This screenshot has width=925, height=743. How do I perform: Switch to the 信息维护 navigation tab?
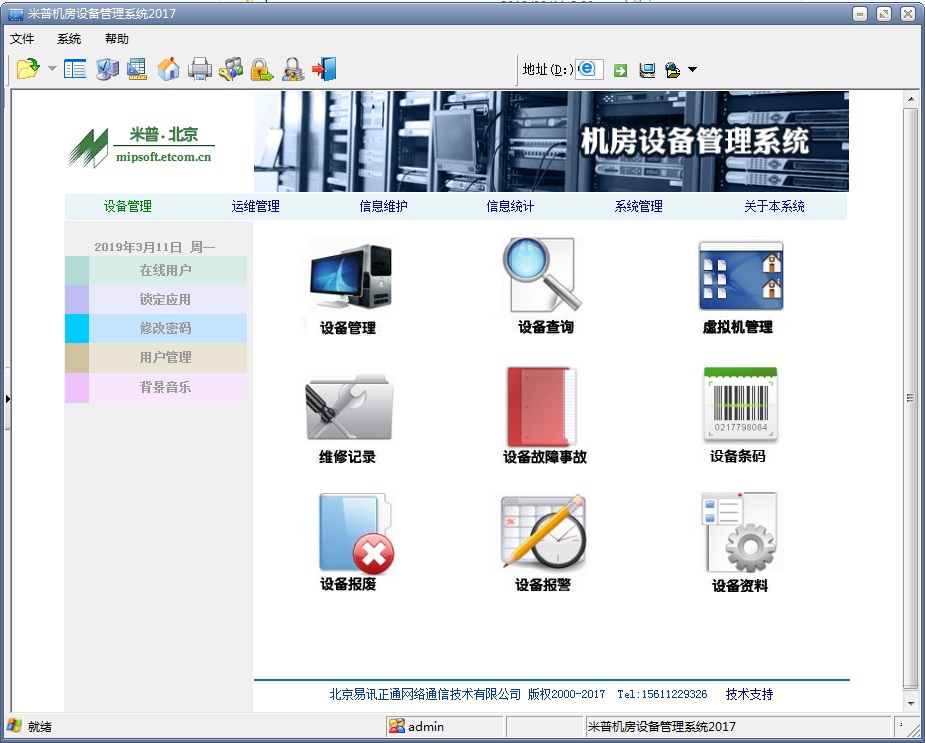383,207
